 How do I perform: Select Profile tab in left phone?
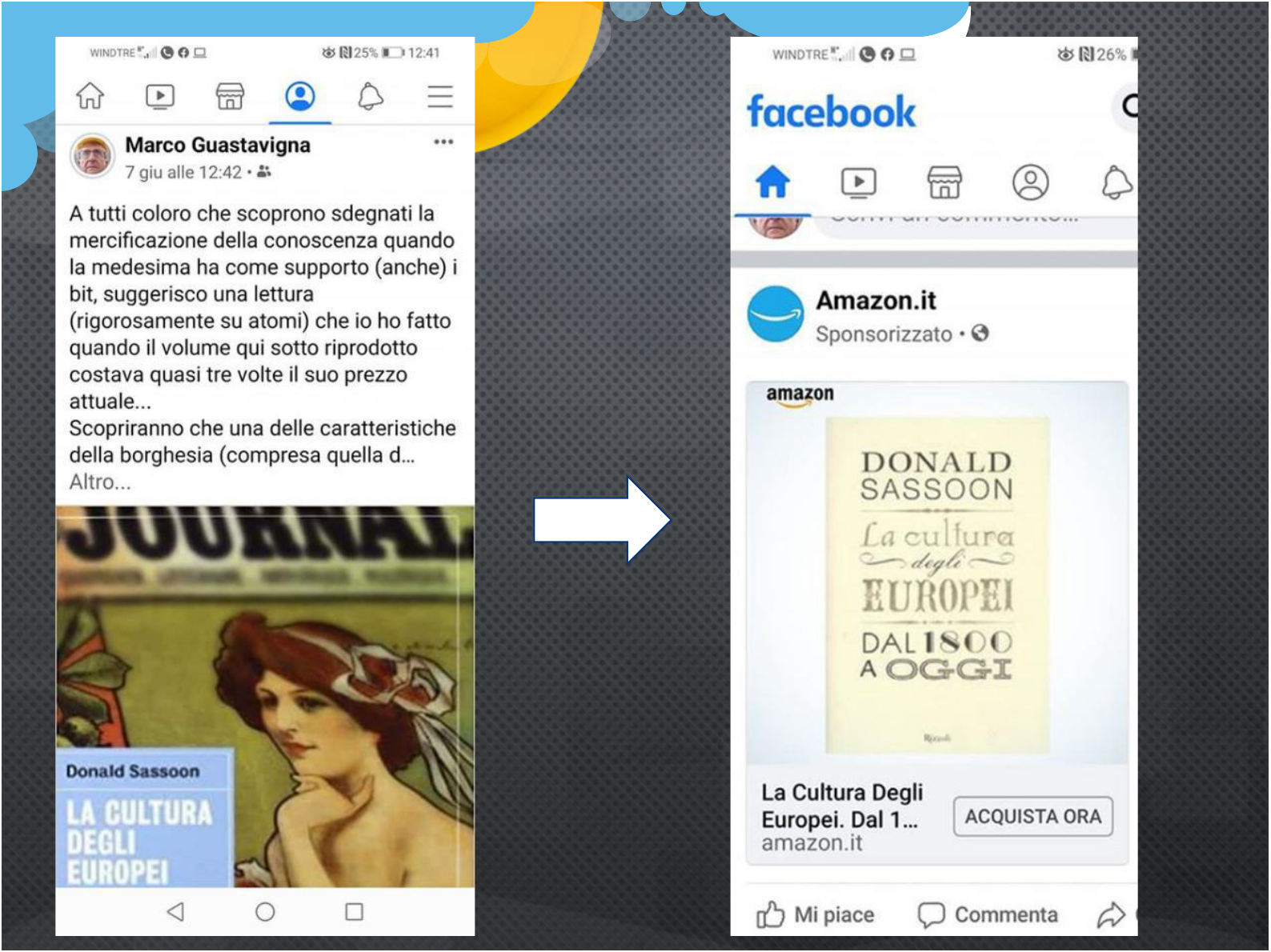[300, 96]
